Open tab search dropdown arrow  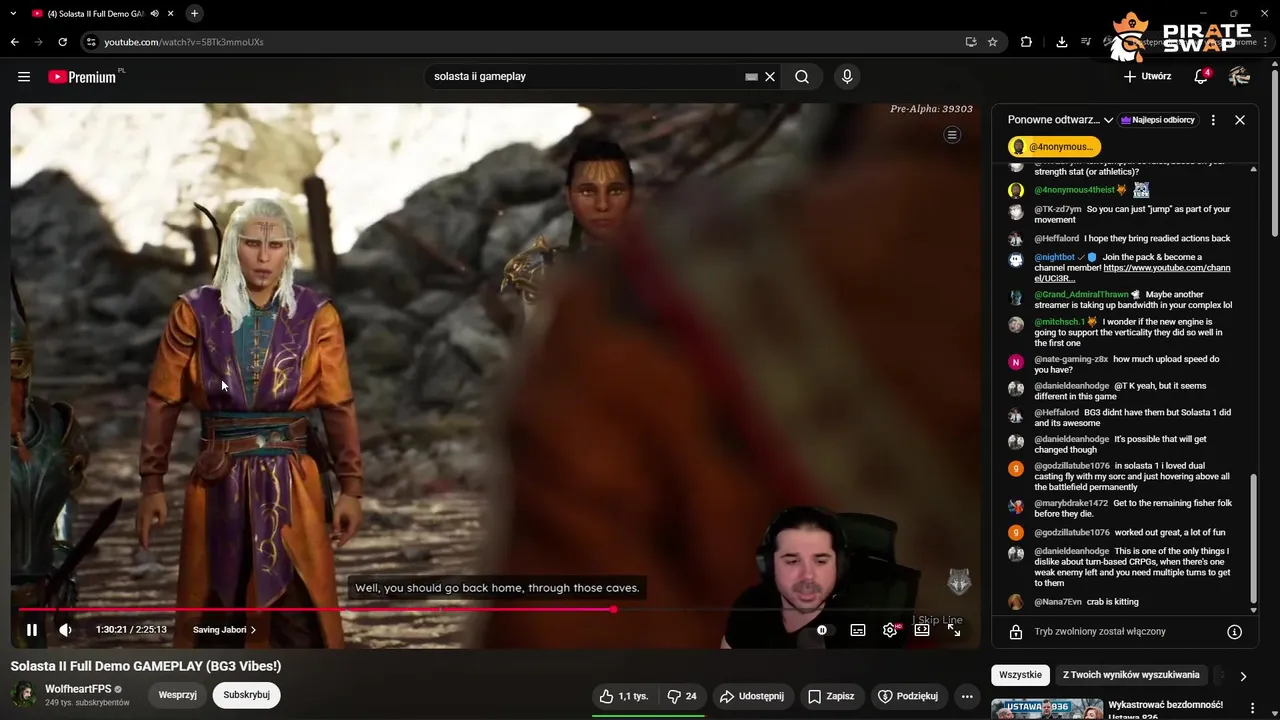click(13, 13)
